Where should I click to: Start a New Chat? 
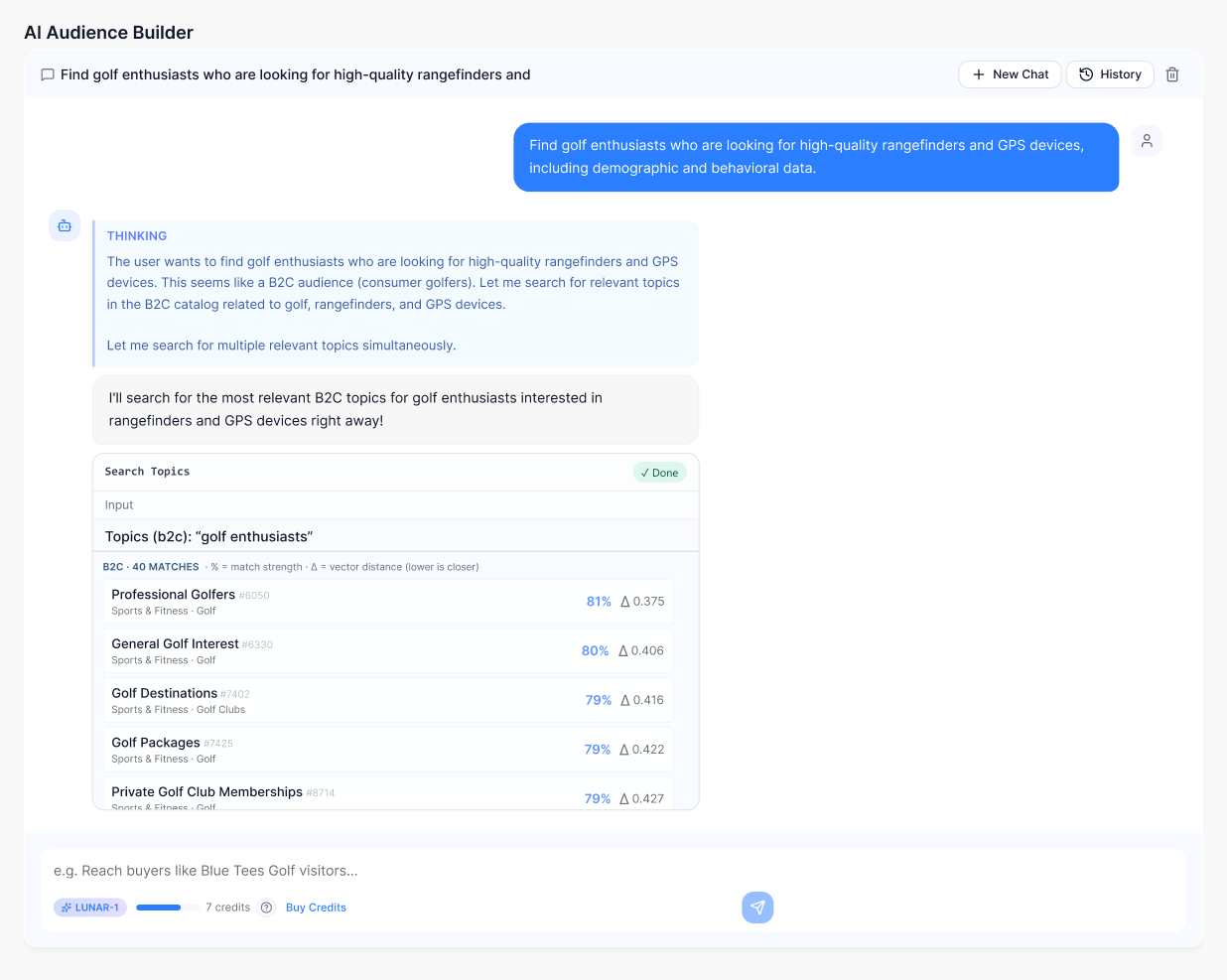(x=1010, y=74)
